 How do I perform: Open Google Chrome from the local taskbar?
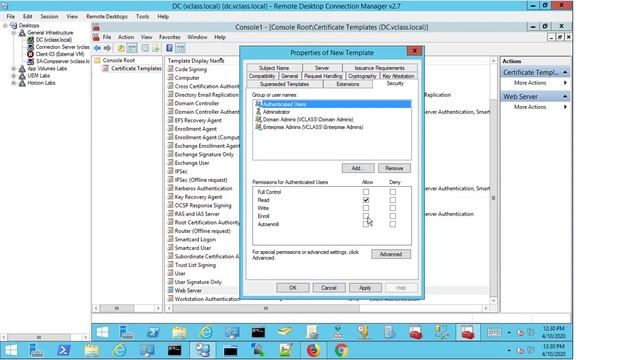341,350
